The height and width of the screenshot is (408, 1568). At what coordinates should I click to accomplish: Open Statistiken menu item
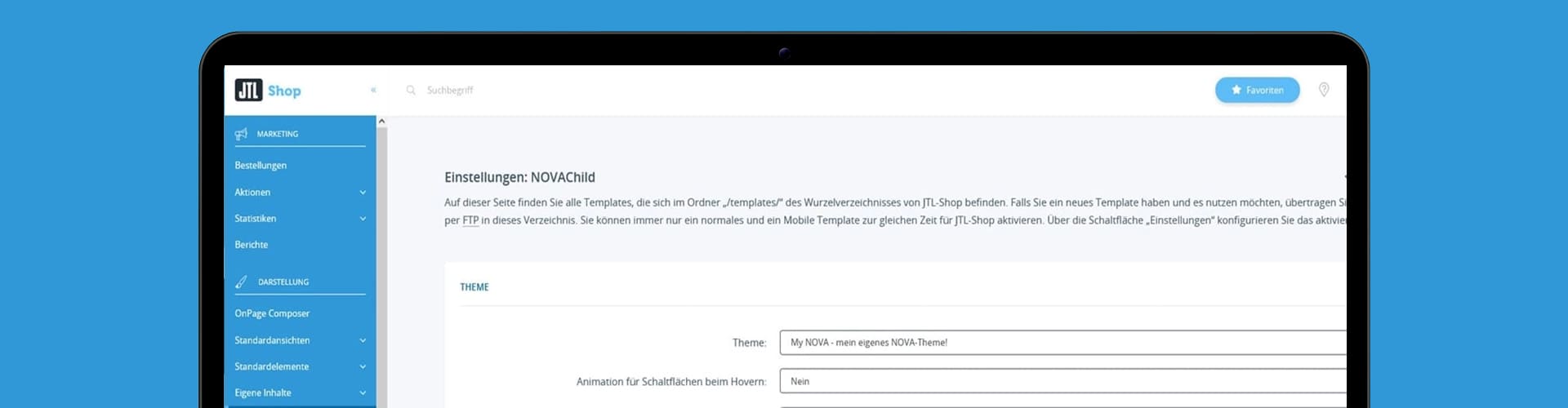255,219
